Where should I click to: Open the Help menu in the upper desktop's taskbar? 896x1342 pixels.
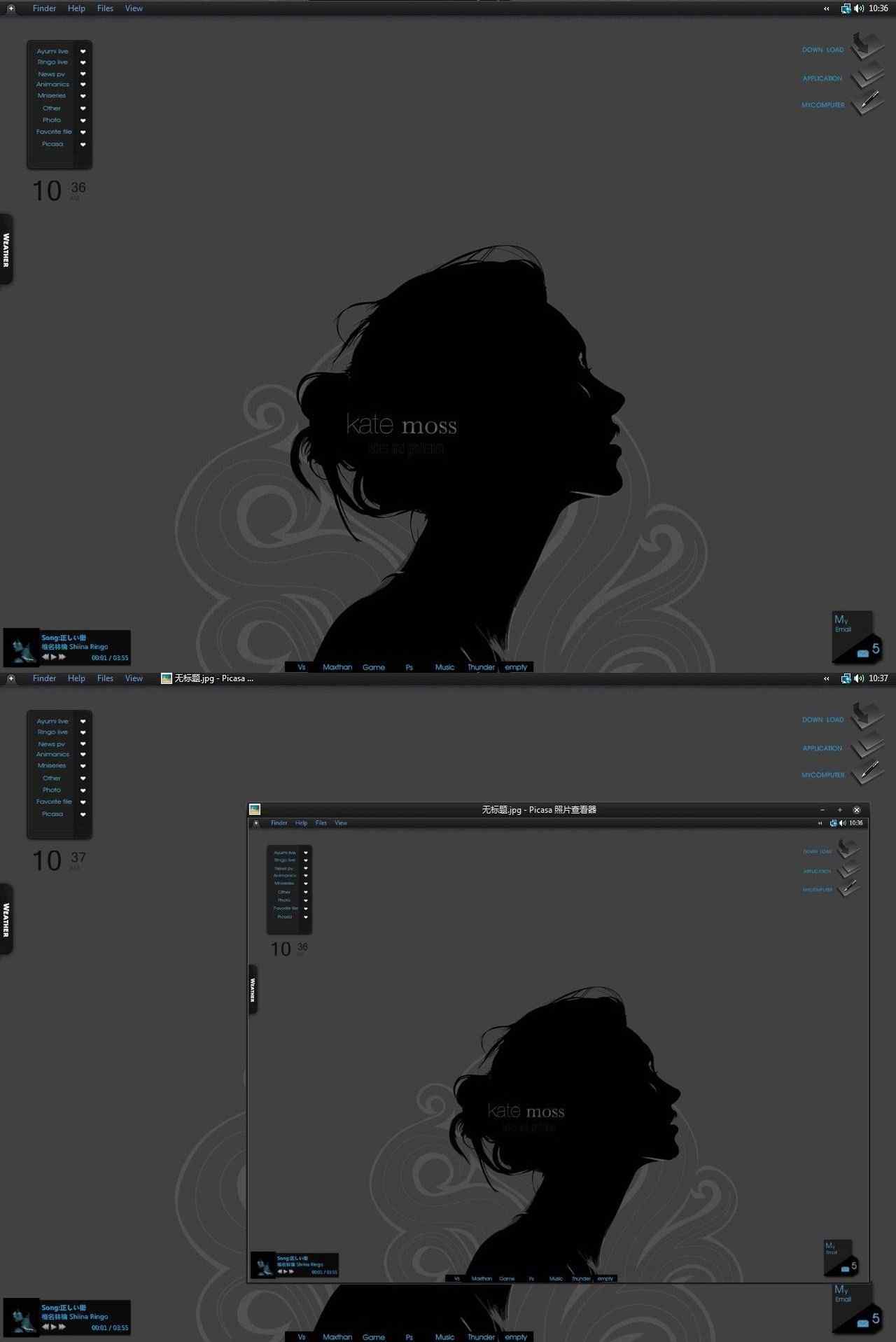76,8
